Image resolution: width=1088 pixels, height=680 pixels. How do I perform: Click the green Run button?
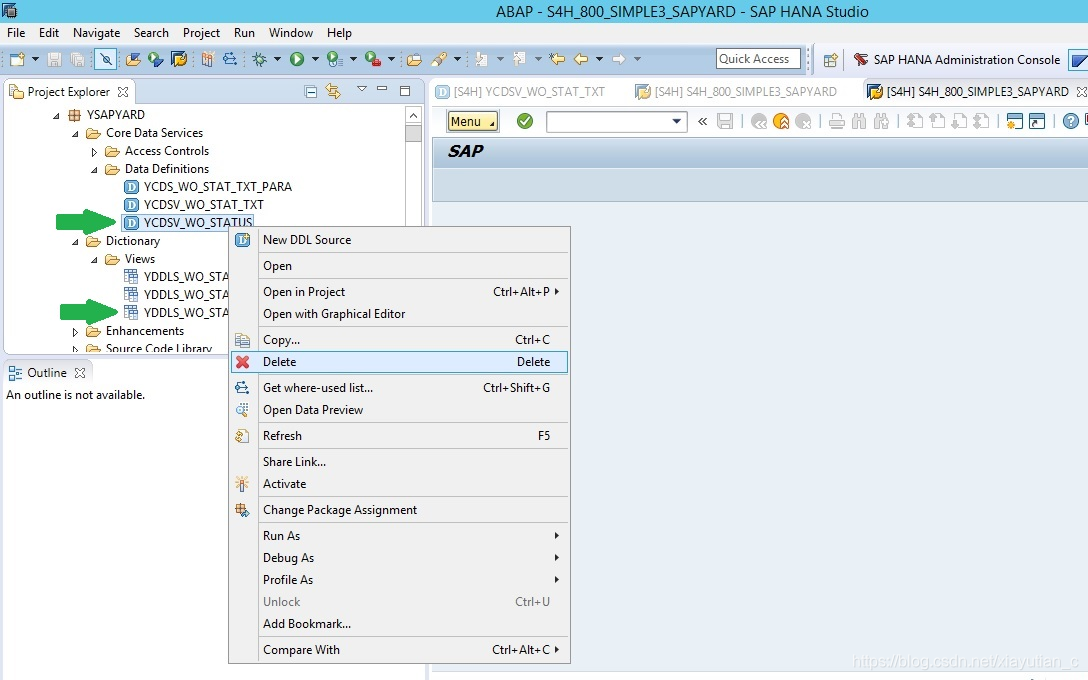[297, 60]
